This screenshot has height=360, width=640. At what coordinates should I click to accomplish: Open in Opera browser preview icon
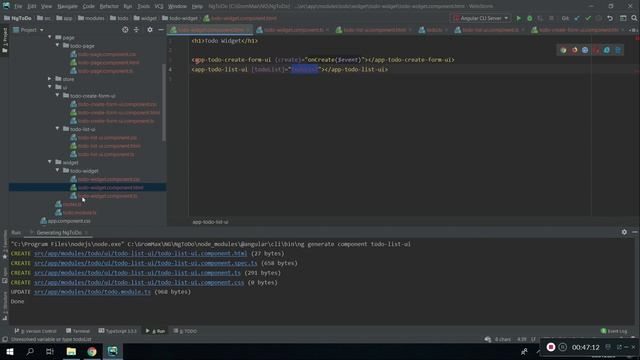click(596, 50)
